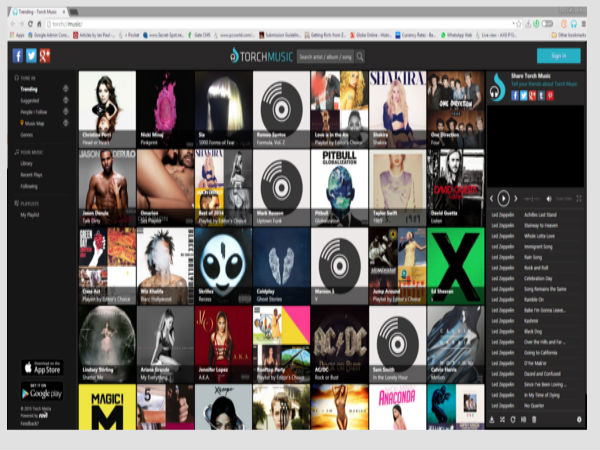The height and width of the screenshot is (450, 600).
Task: Open the Ed Sheeran X album tile
Action: tap(456, 266)
